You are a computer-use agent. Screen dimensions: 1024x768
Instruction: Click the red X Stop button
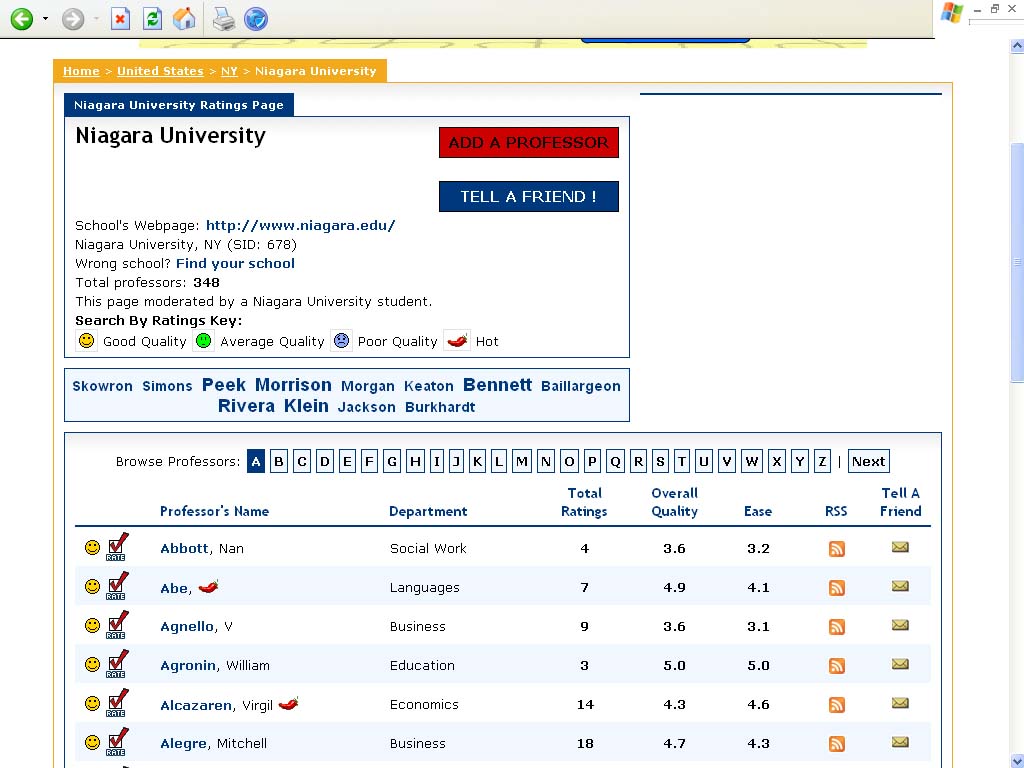point(120,19)
